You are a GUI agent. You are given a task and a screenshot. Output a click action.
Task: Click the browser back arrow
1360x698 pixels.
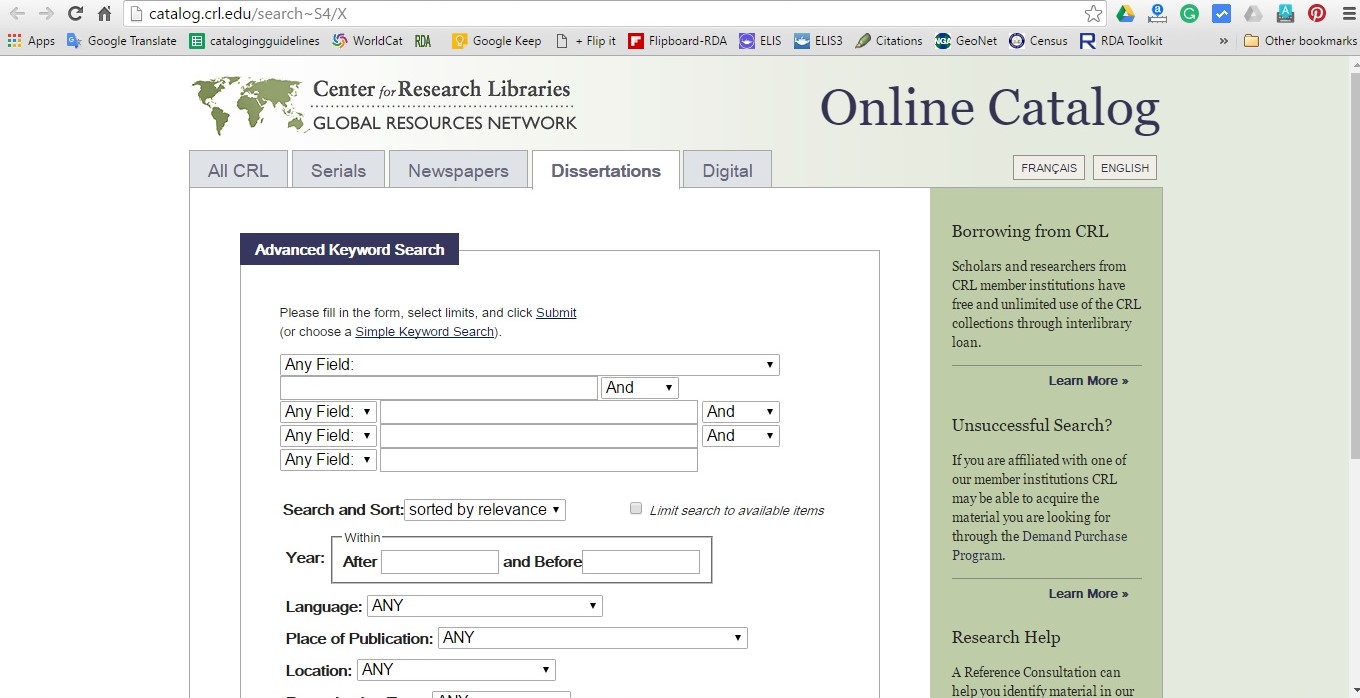(17, 14)
